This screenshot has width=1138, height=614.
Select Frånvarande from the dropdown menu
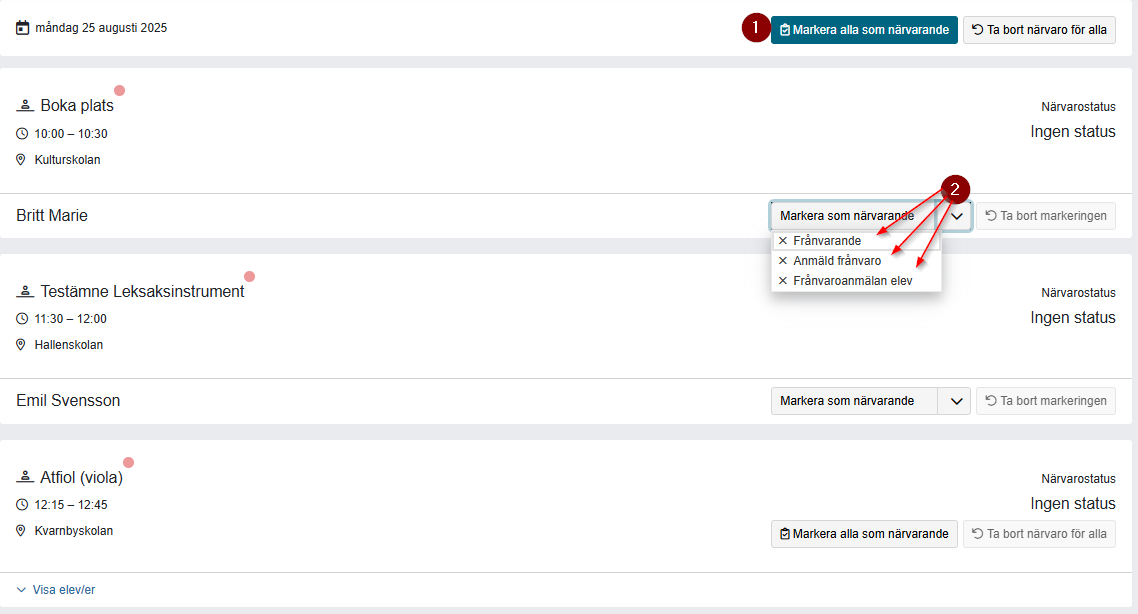point(826,241)
